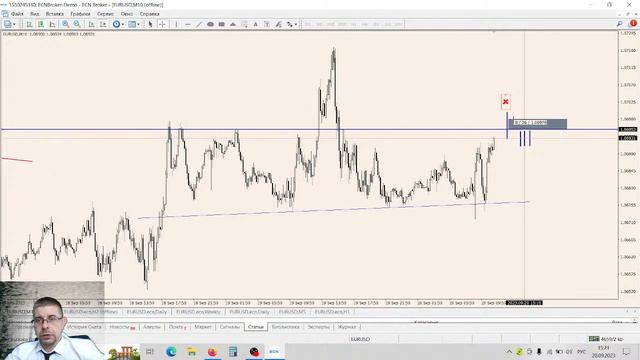This screenshot has height=360, width=640.
Task: Open the red notification alert icon
Action: 633,24
